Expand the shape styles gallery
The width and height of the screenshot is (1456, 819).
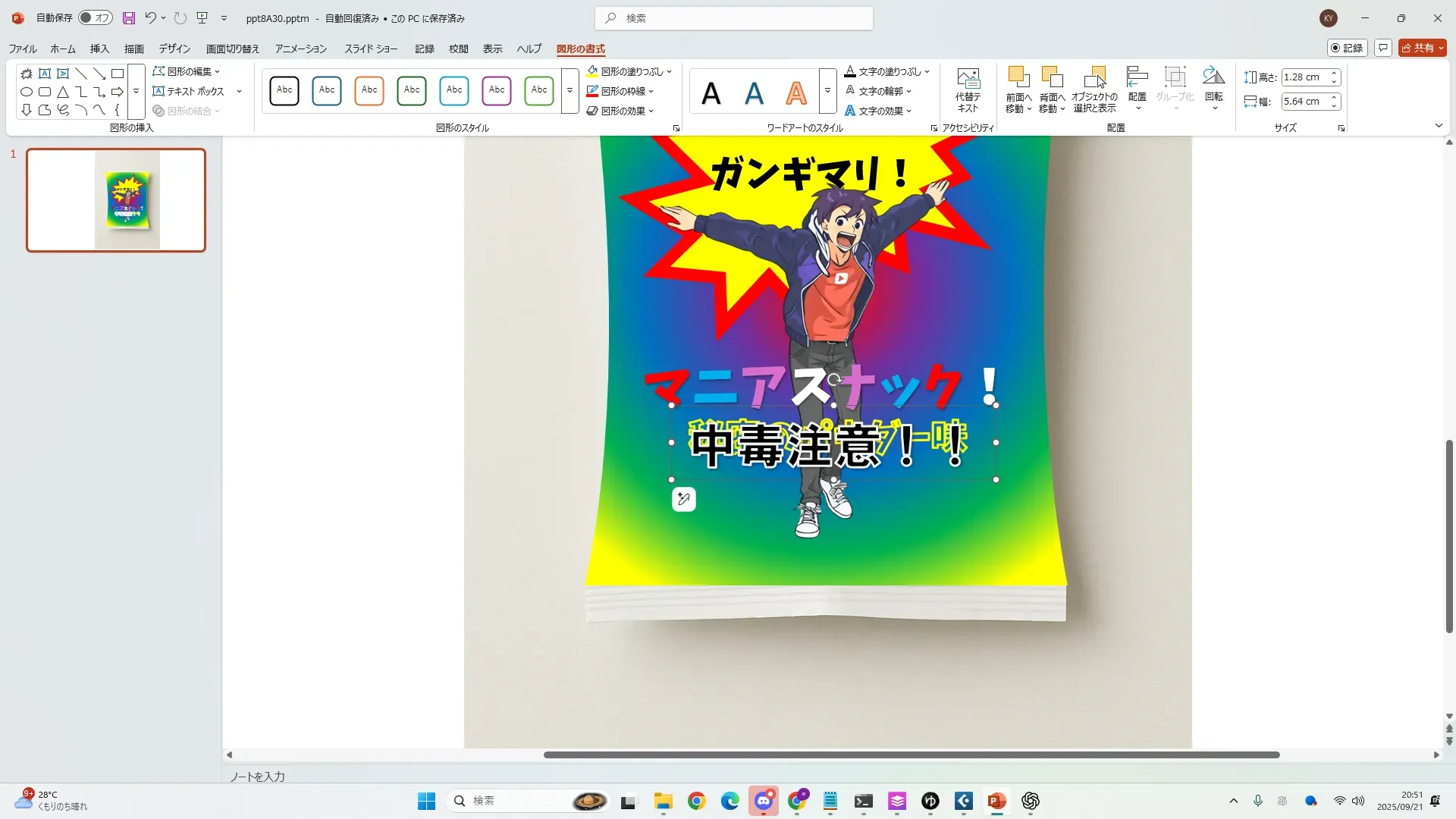pyautogui.click(x=570, y=90)
